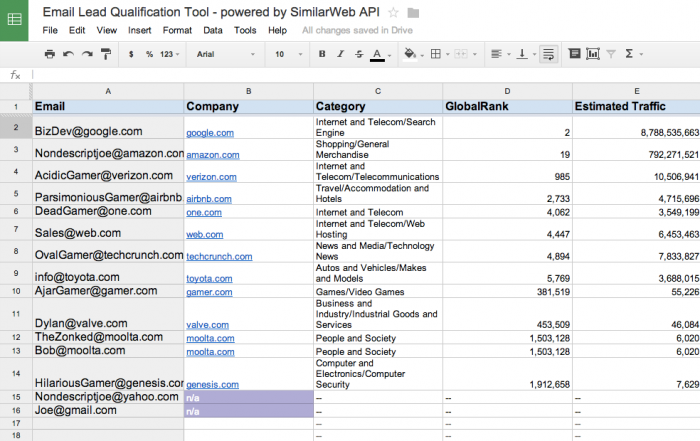This screenshot has width=700, height=441.
Task: Select cell Games/Video Games
Action: pos(378,291)
